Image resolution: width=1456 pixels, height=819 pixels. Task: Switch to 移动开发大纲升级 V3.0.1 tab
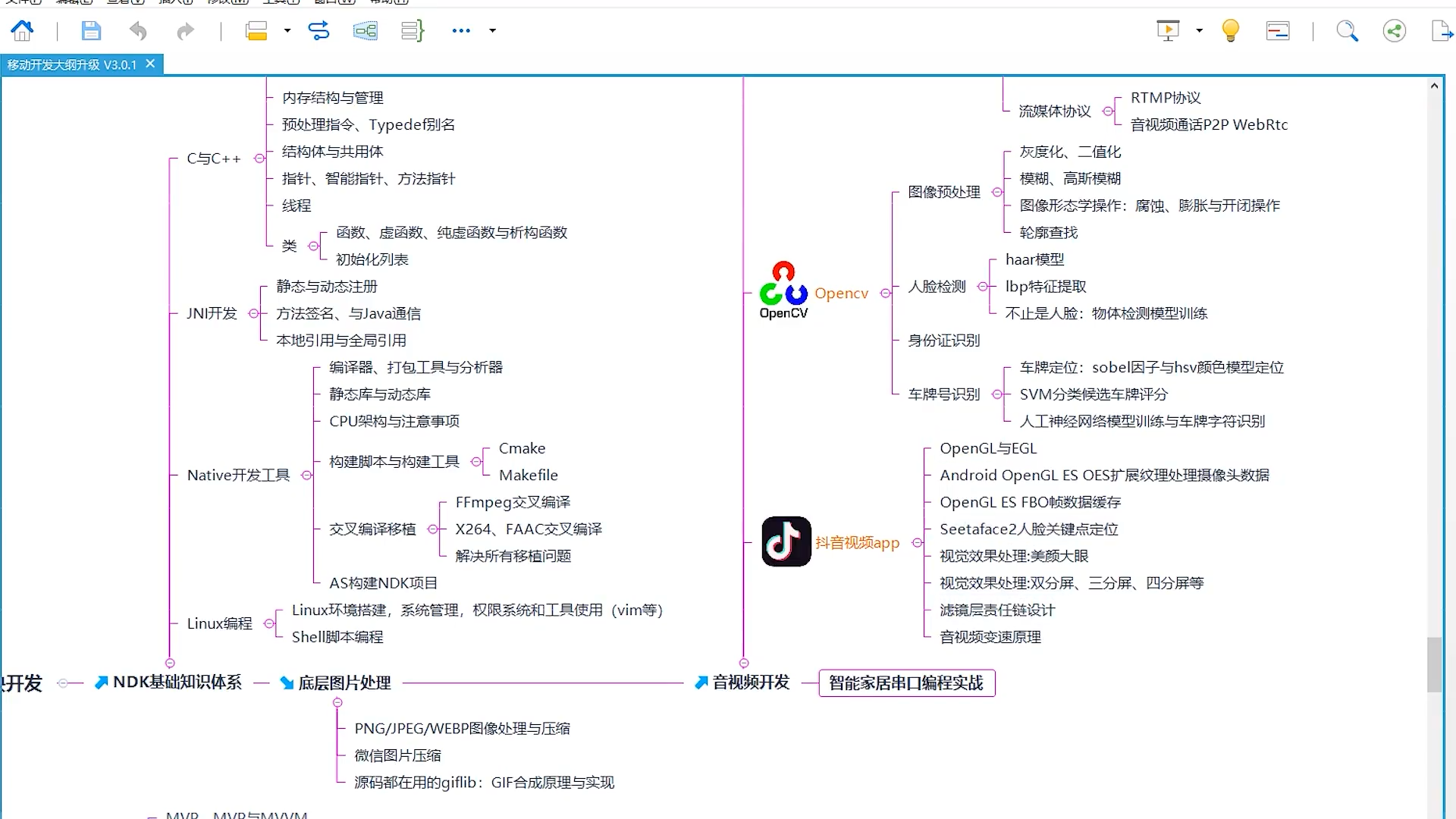pos(72,65)
